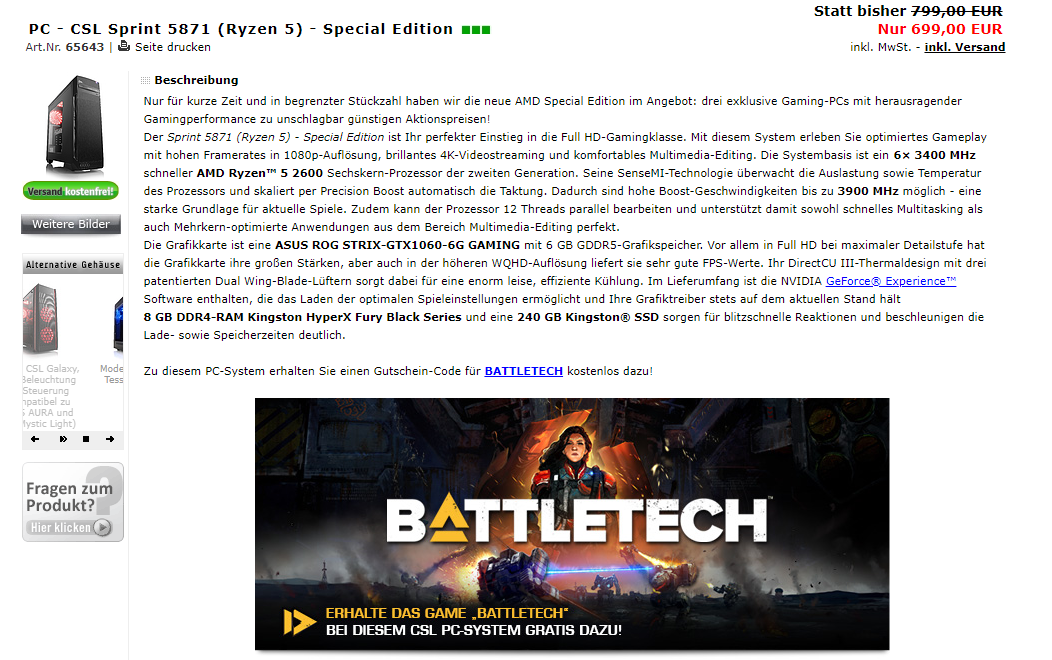Click the product title PC - CSL Sprint 5871
Screen dimensions: 1052x660
(241, 30)
